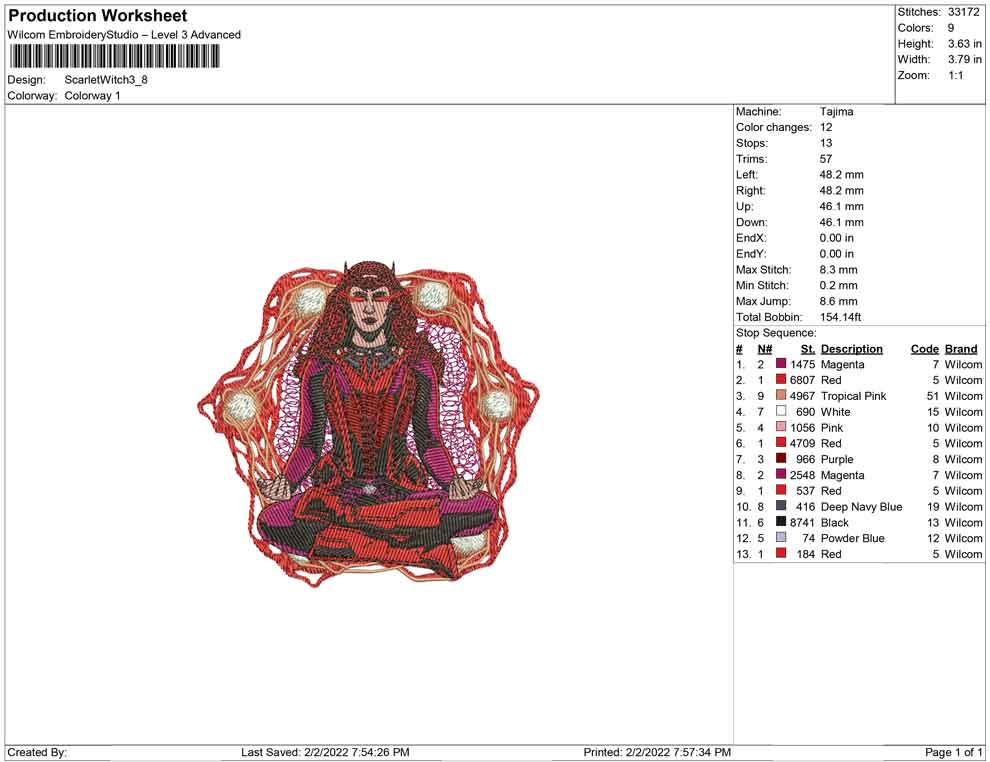Click the Machine value 'Tajima'
The width and height of the screenshot is (990, 762).
coord(837,111)
